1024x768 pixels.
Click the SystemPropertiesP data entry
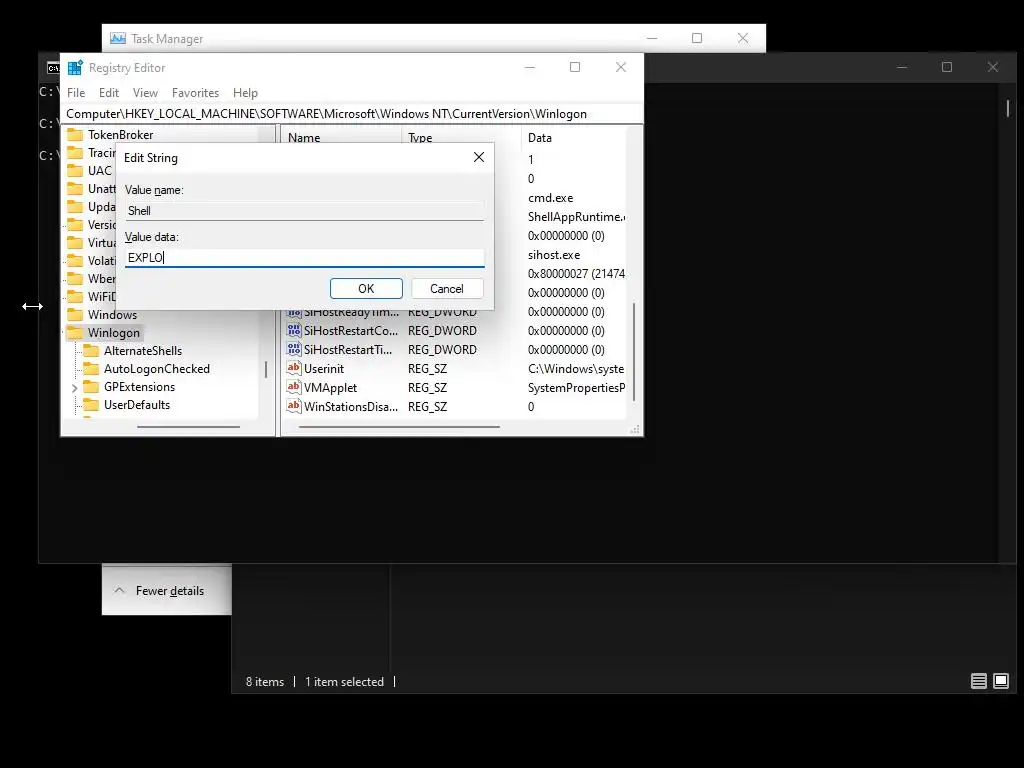tap(576, 388)
